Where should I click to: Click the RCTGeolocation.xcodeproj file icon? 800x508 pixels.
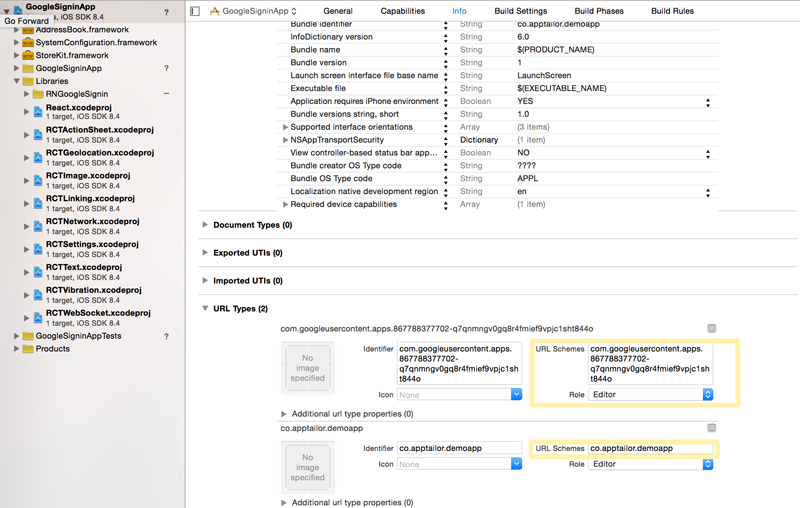tap(38, 158)
